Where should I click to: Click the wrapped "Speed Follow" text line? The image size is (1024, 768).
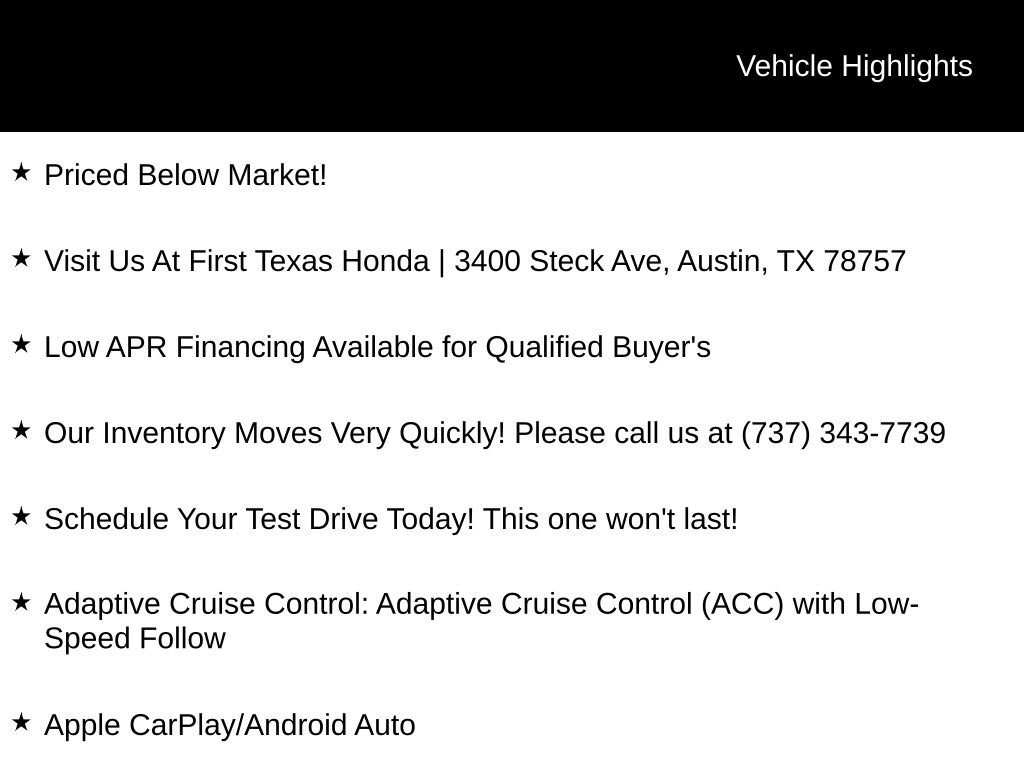135,639
